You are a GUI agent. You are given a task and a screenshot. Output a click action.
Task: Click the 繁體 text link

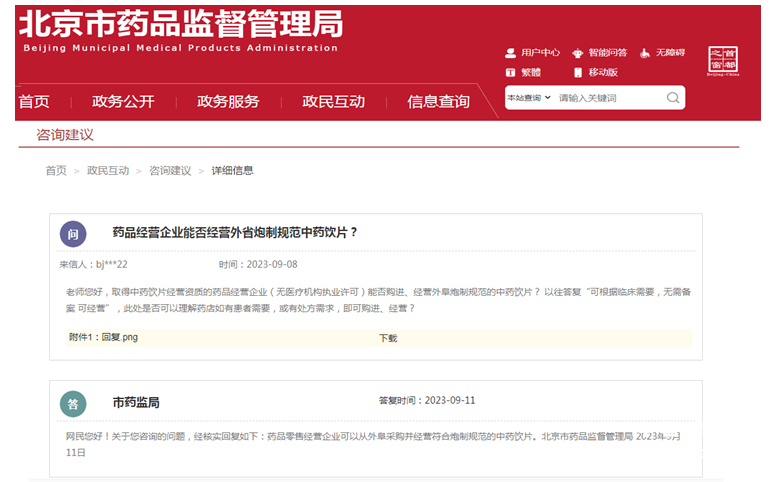531,73
